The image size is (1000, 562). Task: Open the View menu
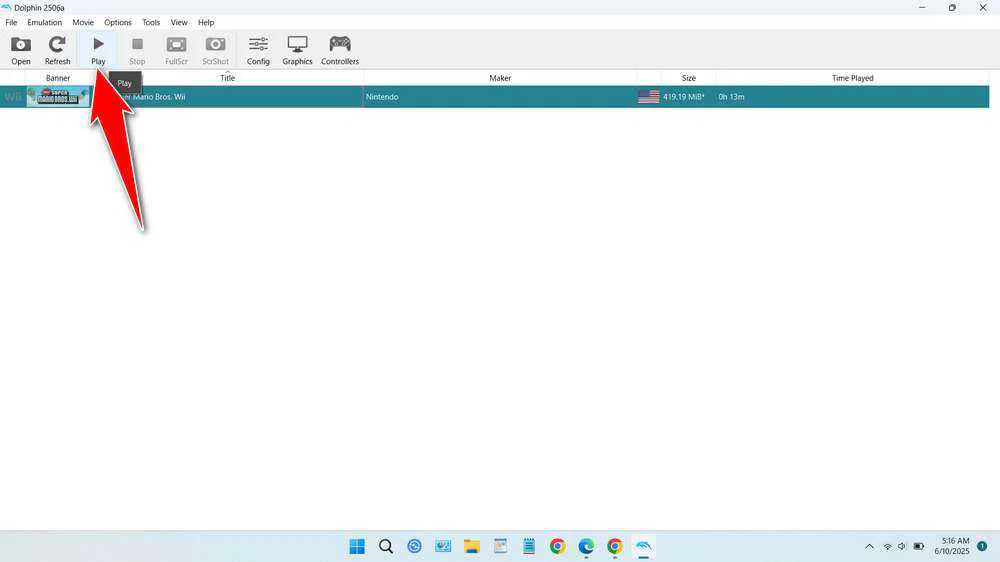click(x=179, y=22)
